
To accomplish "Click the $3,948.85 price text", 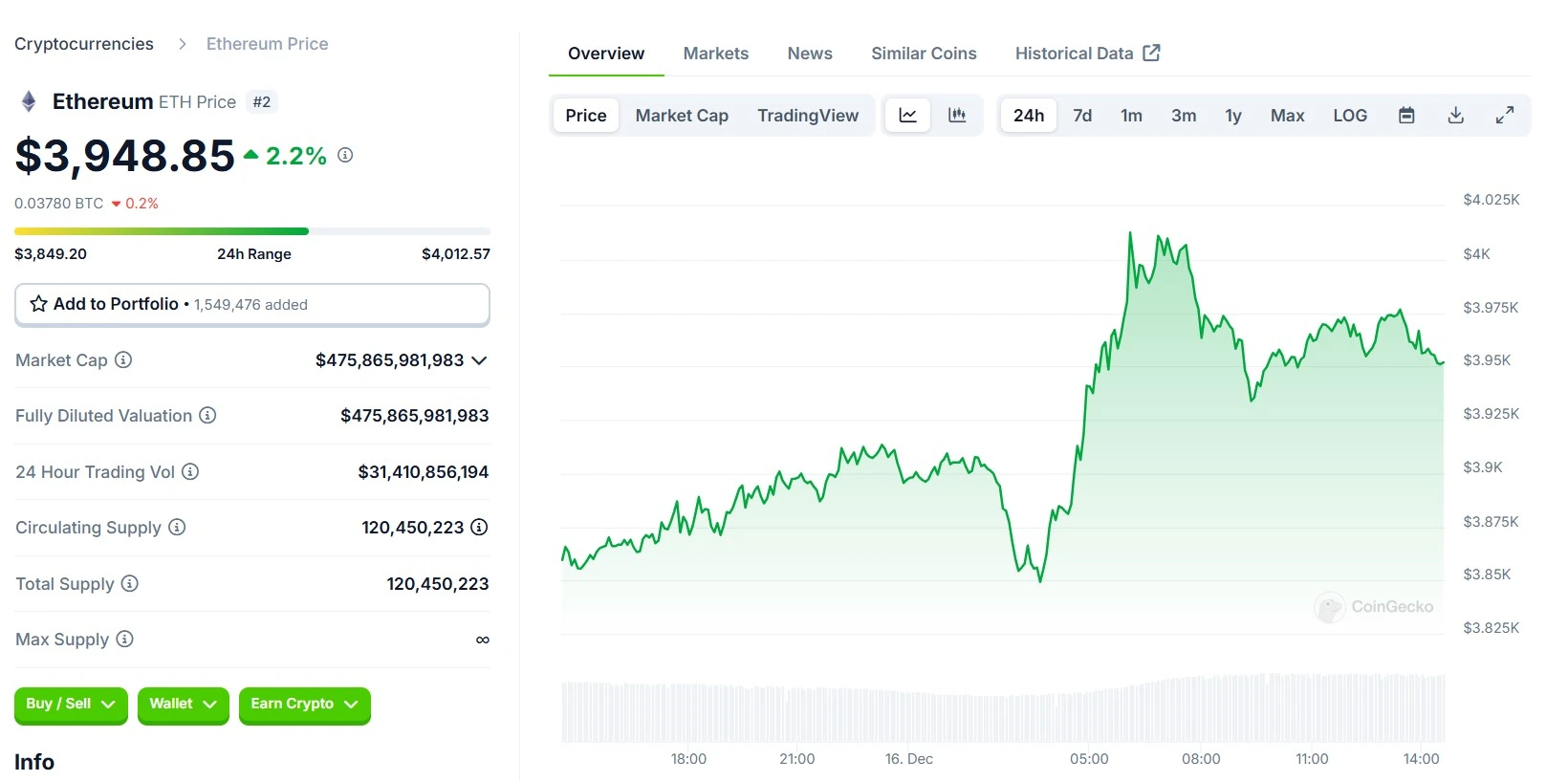I will 124,155.
